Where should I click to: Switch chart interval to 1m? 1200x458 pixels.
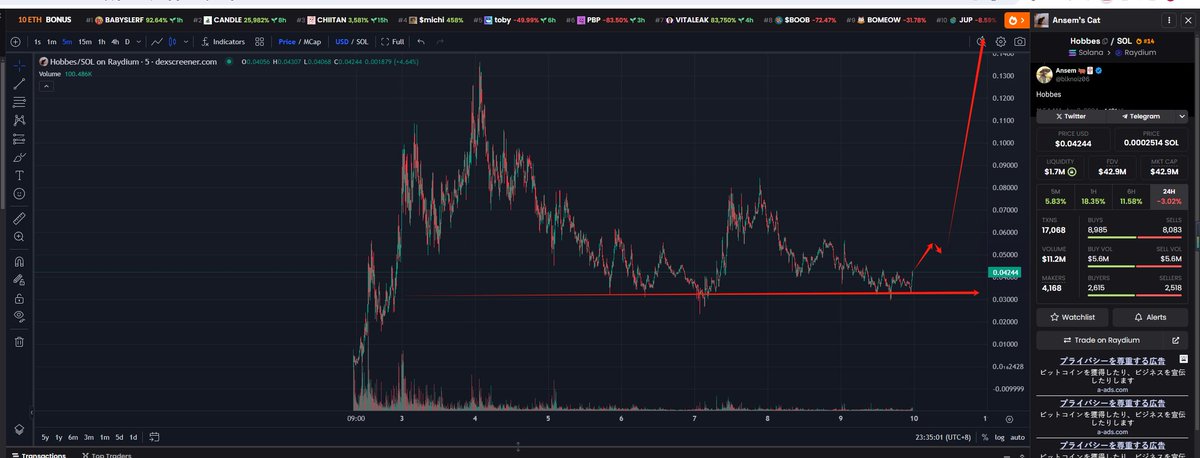click(x=51, y=42)
